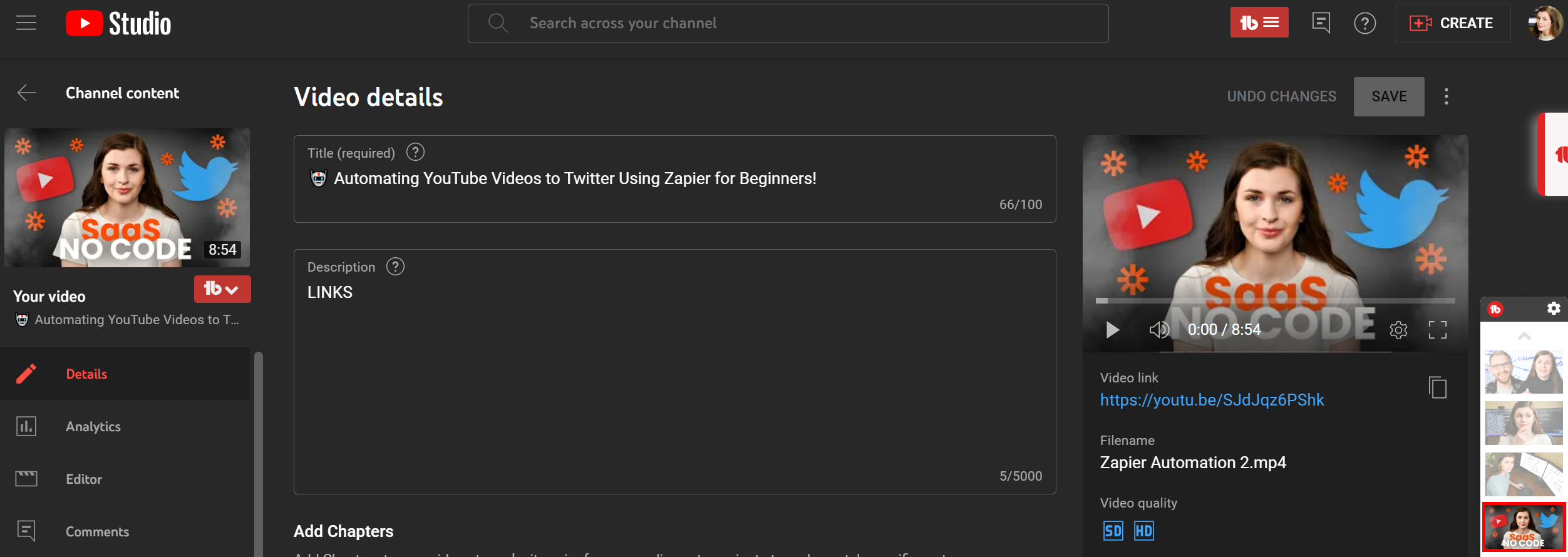The image size is (1568, 557).
Task: Select thumbnail of woman at desk
Action: tap(1524, 474)
